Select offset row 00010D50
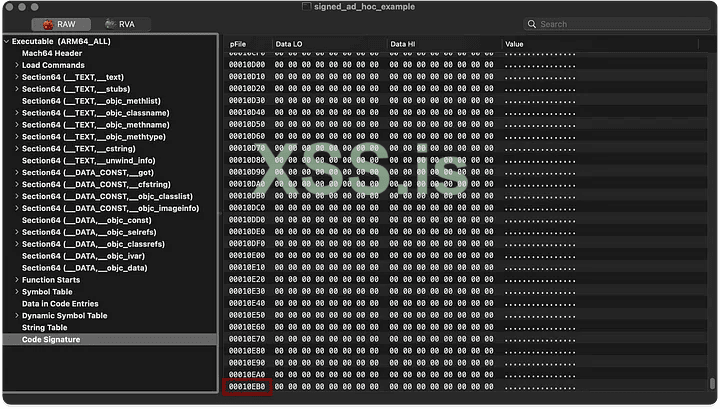 coord(466,125)
